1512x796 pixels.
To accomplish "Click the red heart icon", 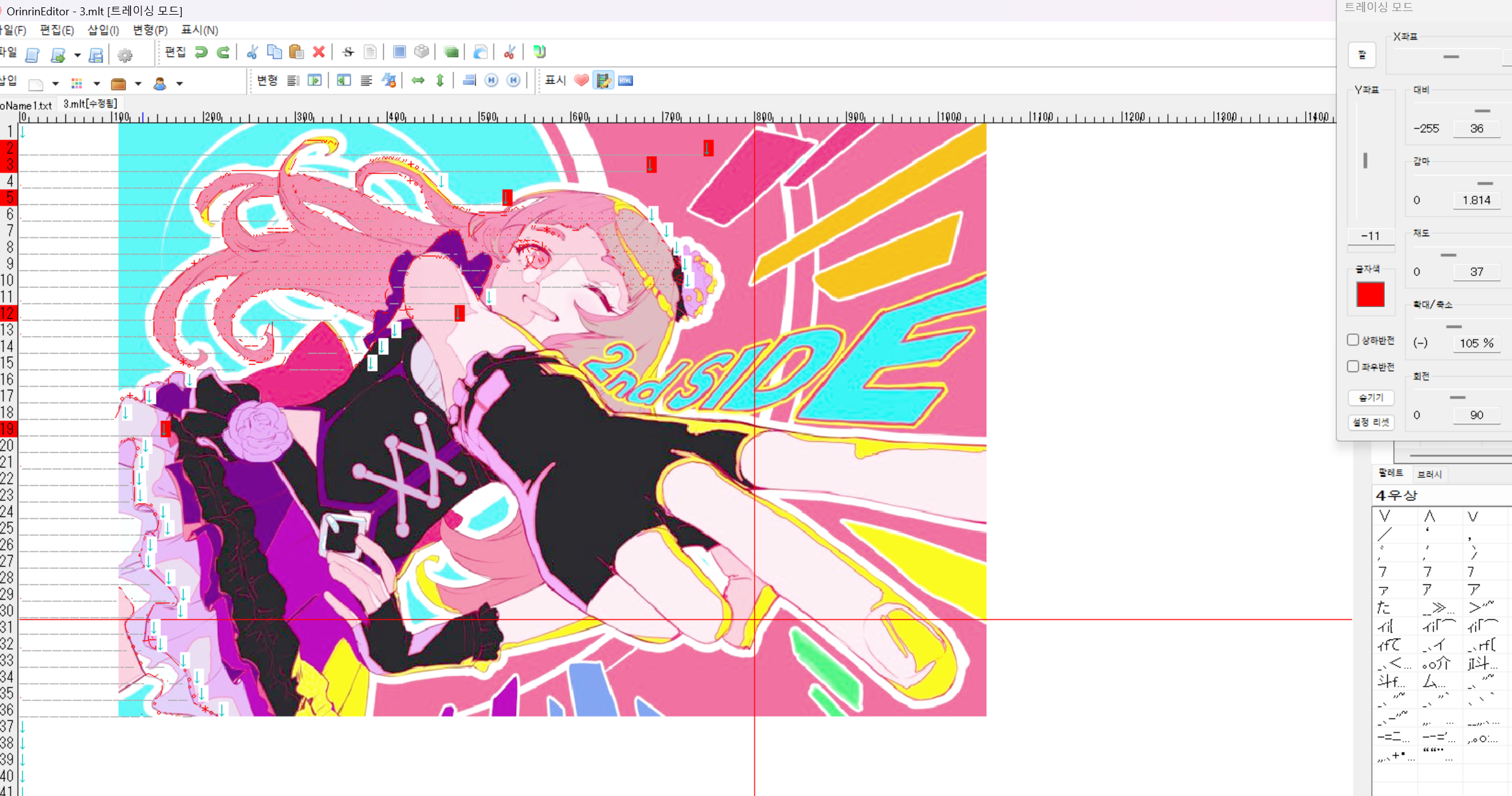I will pos(581,81).
